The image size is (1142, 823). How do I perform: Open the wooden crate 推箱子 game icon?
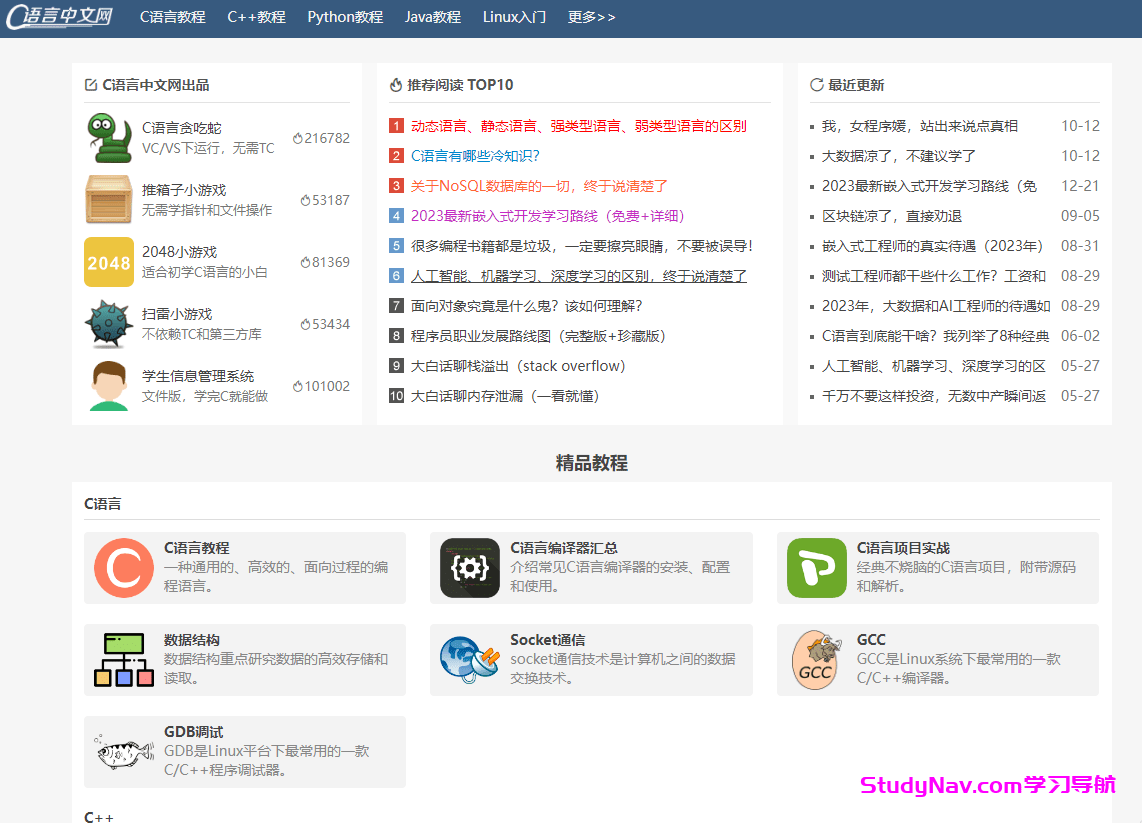[x=108, y=200]
